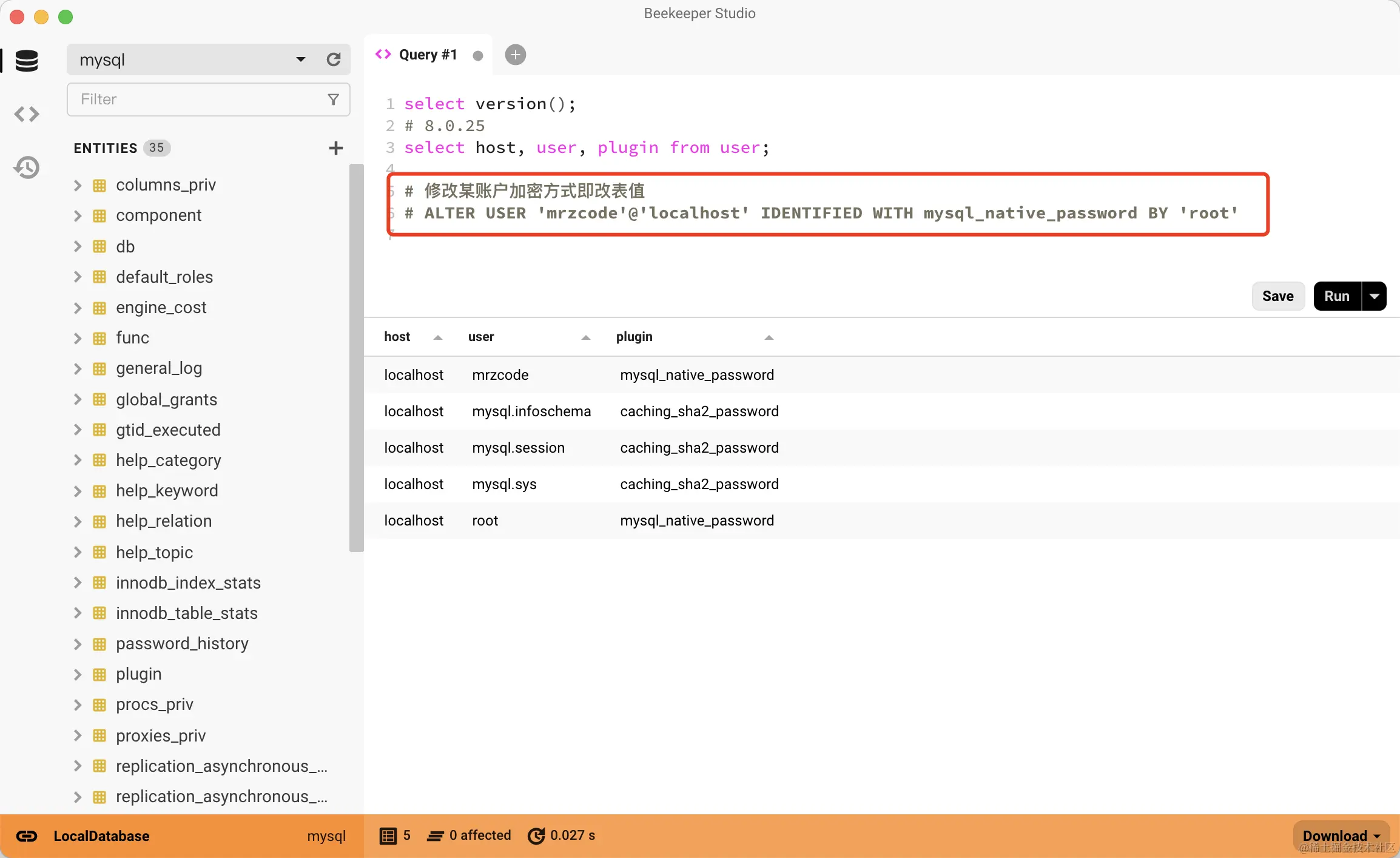Viewport: 1400px width, 858px height.
Task: Click the LocalDatabase connection link icon
Action: (x=27, y=836)
